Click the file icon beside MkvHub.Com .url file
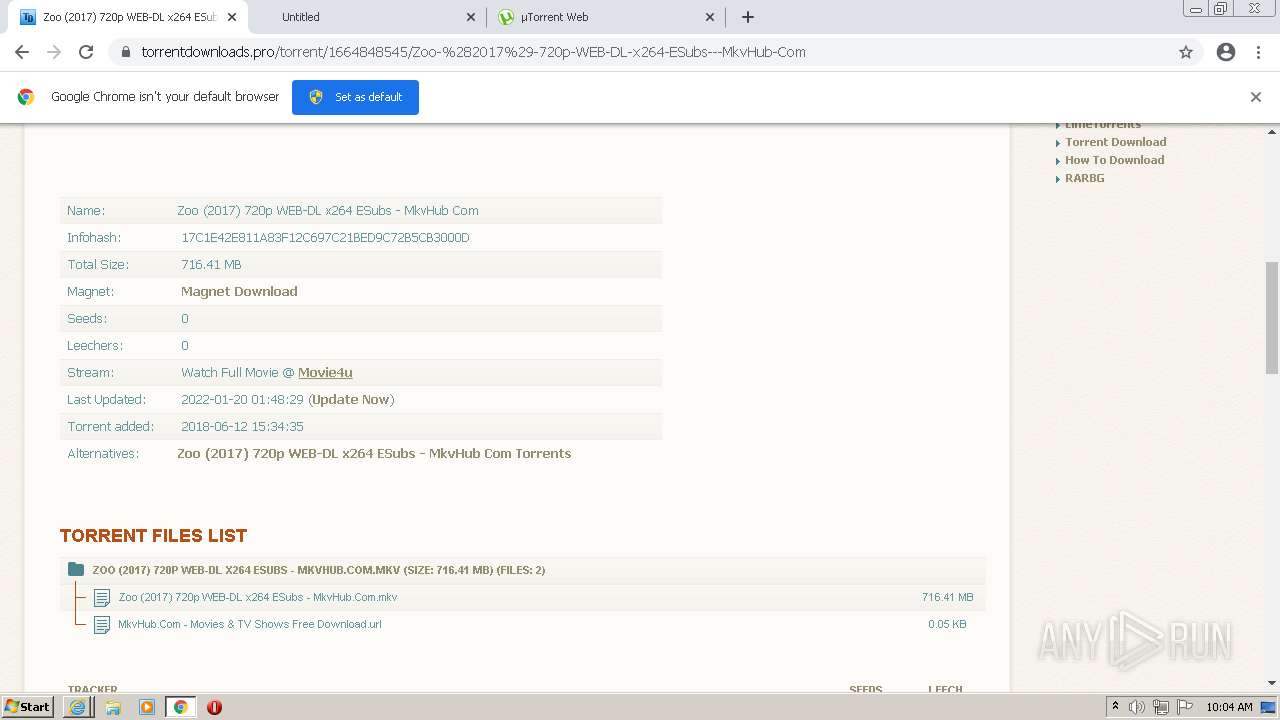 click(x=102, y=625)
